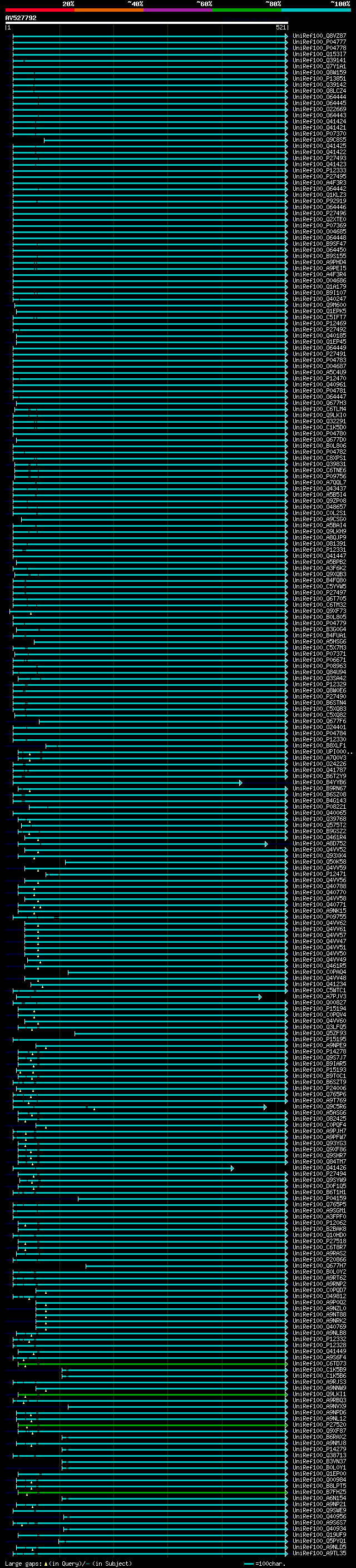The image size is (356, 1568).
Task: Open the UniRef100_Q41787 hit label
Action: (x=319, y=770)
